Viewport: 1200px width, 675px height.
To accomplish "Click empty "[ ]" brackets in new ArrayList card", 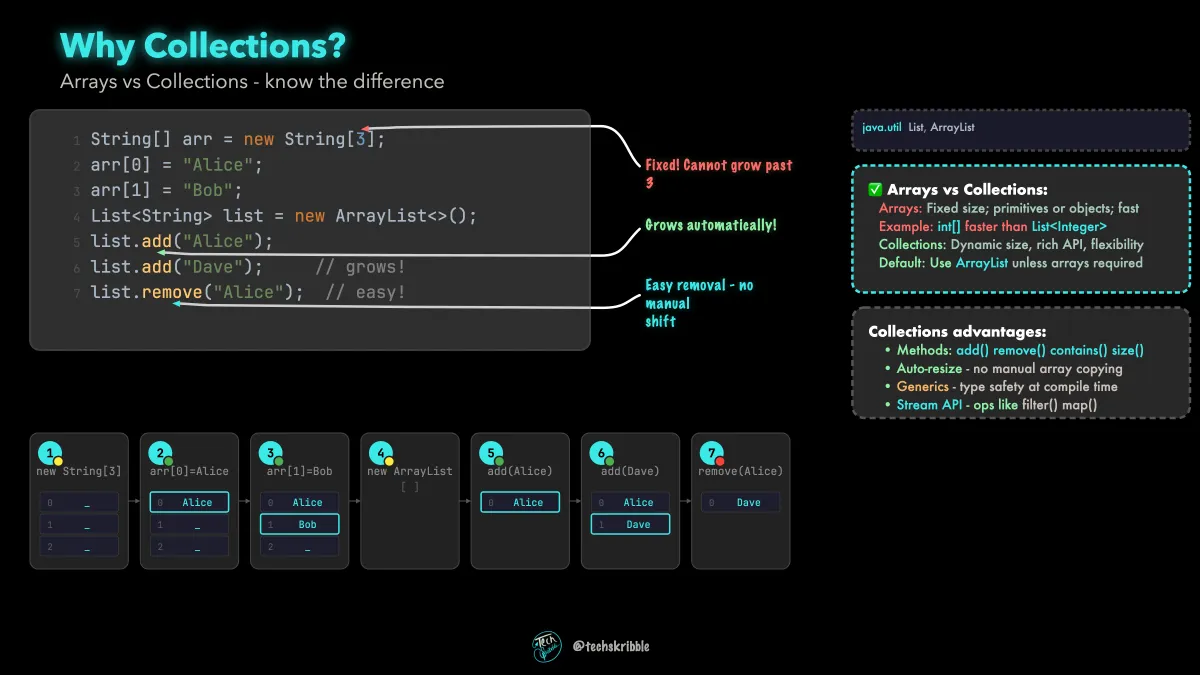I will 410,487.
